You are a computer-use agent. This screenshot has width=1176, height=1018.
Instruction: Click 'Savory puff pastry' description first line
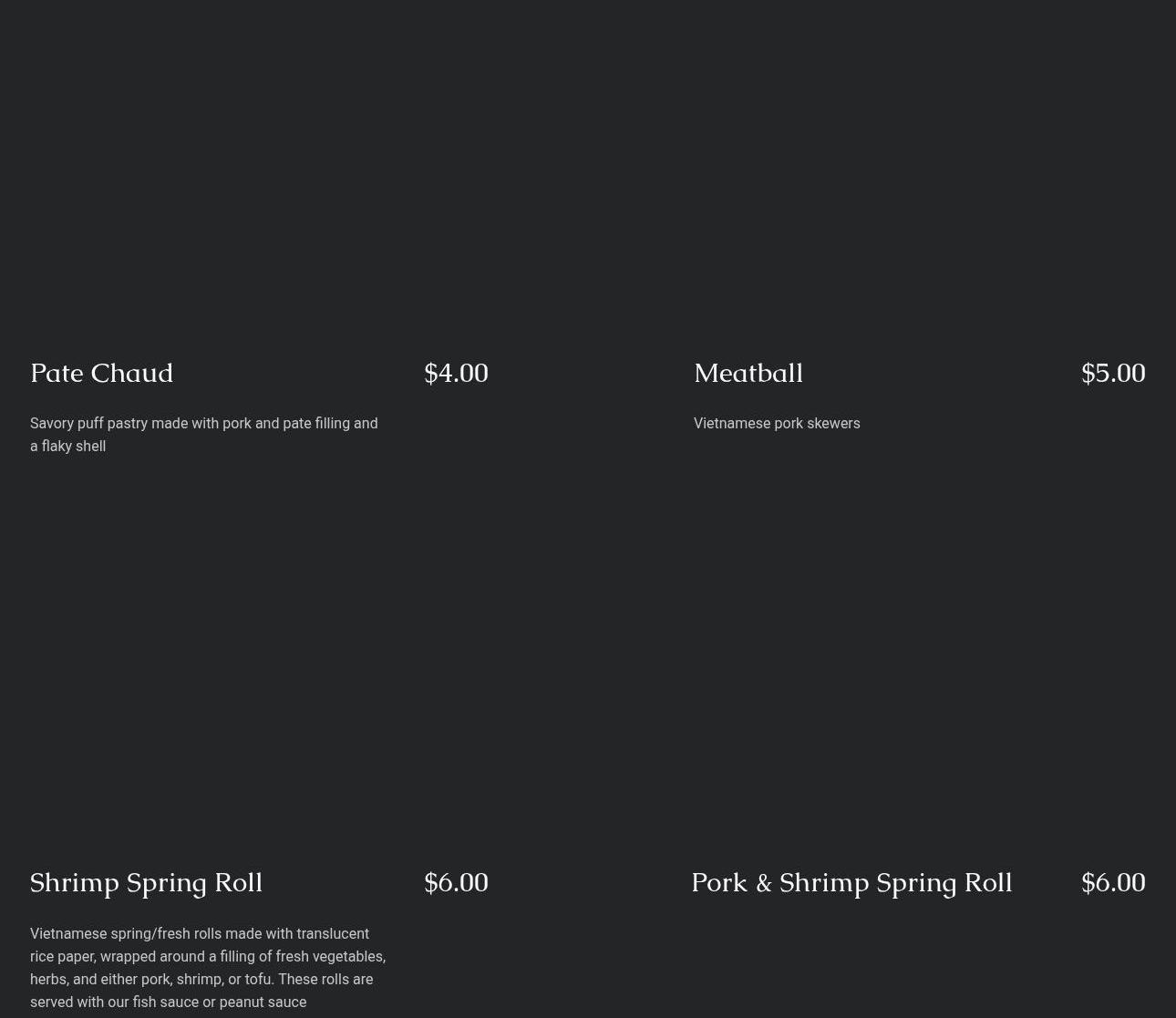point(203,423)
